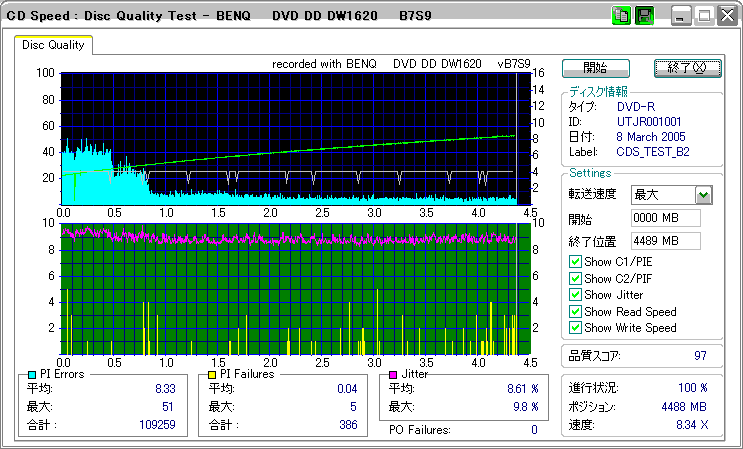This screenshot has height=449, width=743.
Task: Copy results with the green clipboard icon
Action: (x=620, y=15)
